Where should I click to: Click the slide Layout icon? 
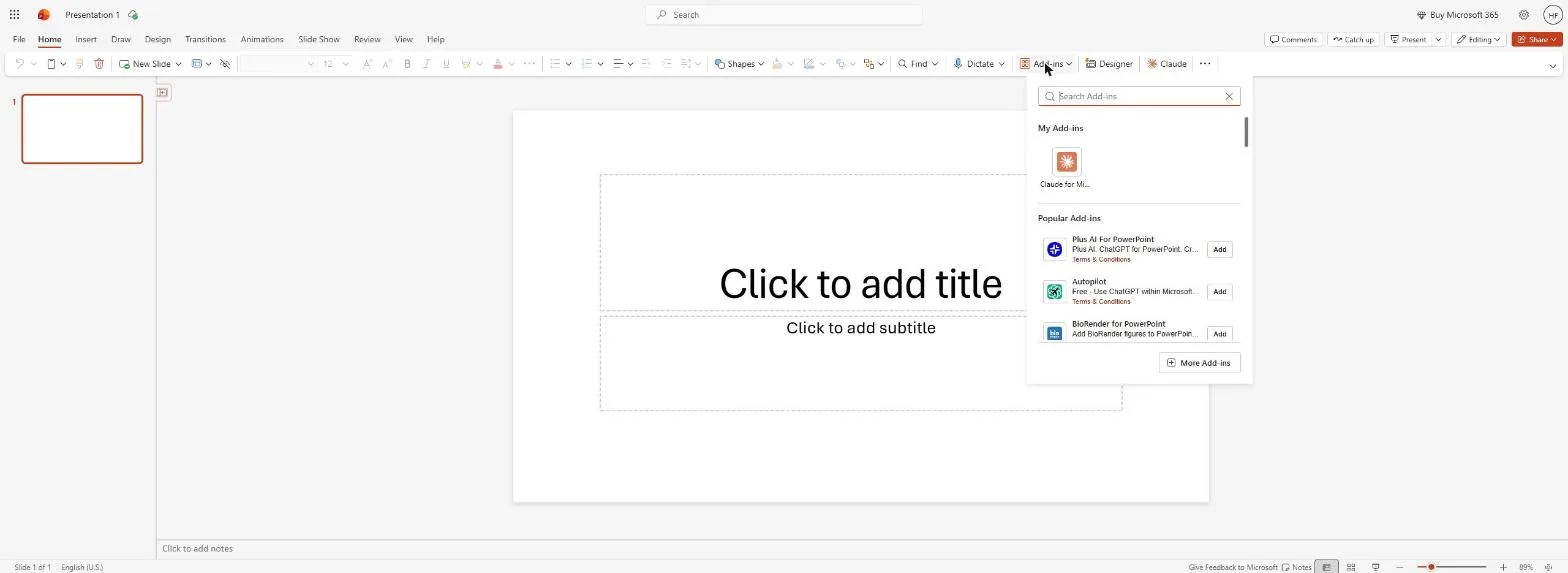196,64
